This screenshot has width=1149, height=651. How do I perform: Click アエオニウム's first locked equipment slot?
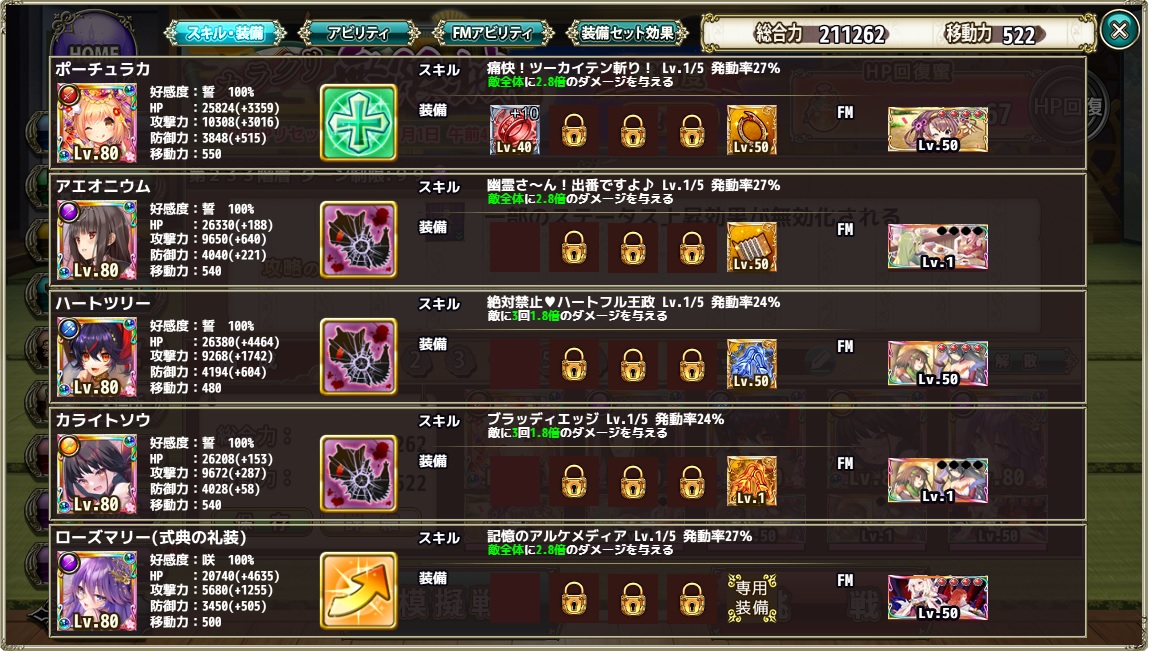point(574,247)
